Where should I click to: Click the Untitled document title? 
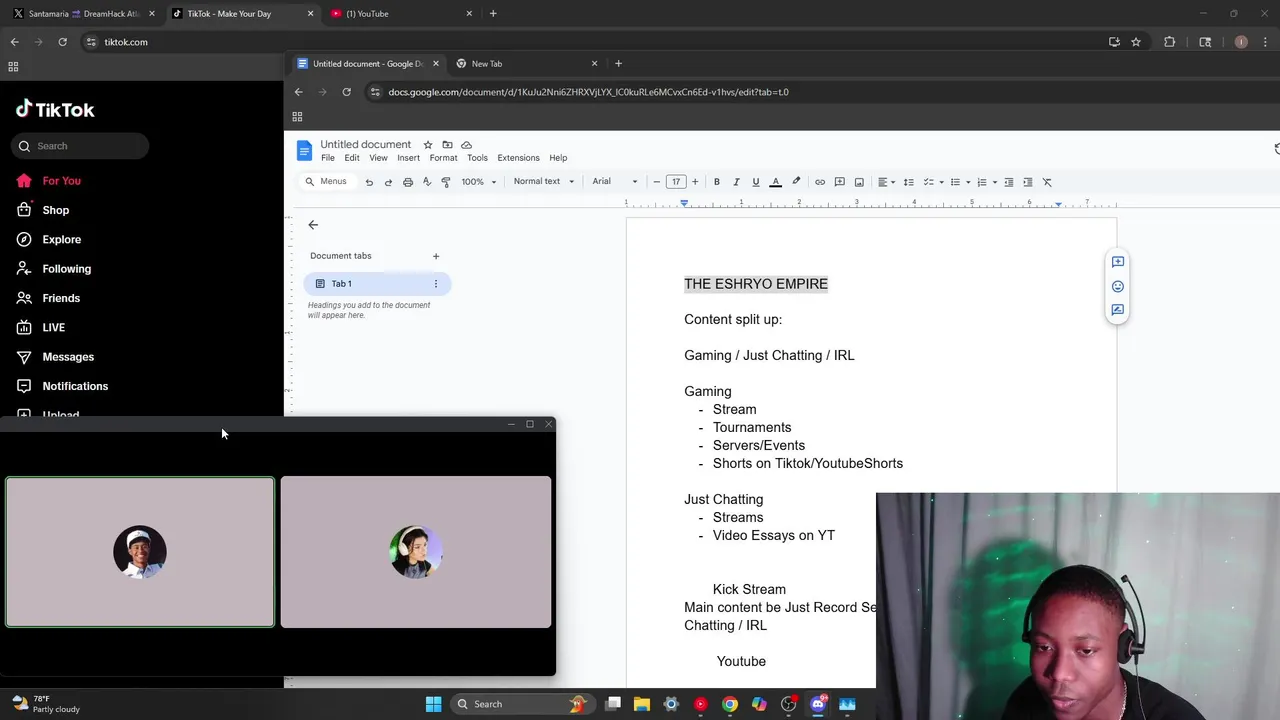point(366,144)
